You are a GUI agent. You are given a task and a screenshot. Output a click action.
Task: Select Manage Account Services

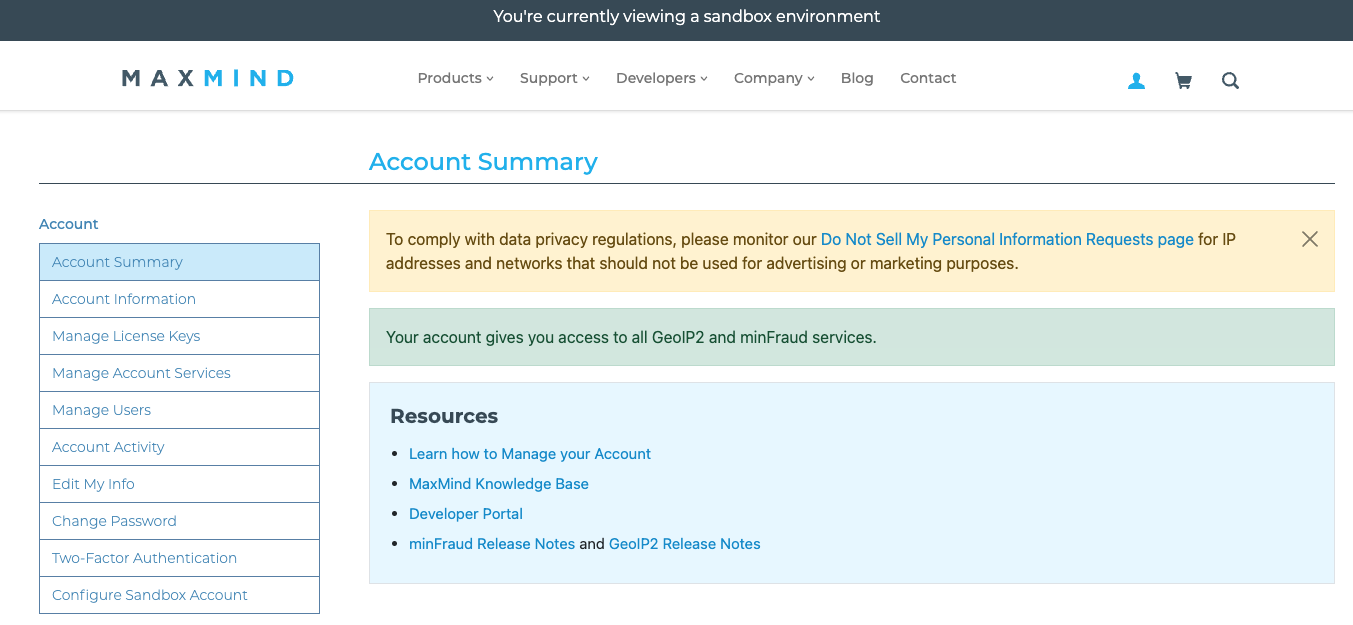coord(141,373)
